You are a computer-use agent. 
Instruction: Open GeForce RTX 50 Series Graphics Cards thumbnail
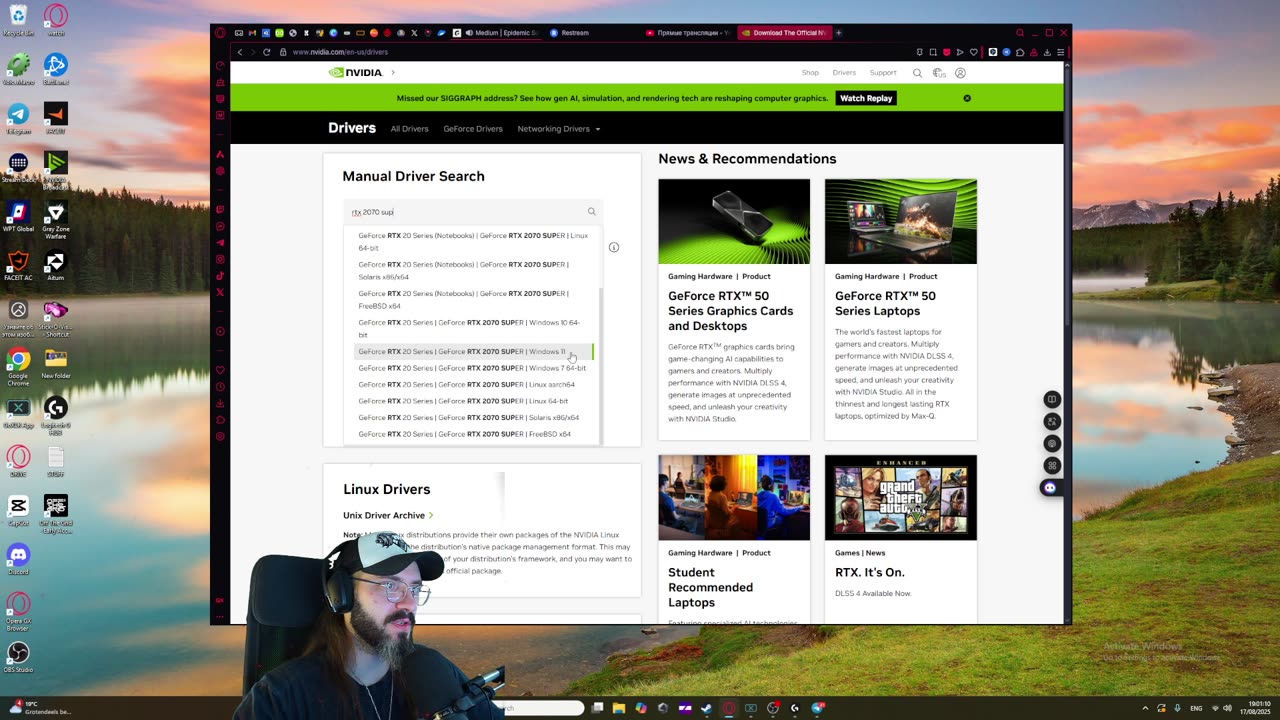pyautogui.click(x=734, y=221)
